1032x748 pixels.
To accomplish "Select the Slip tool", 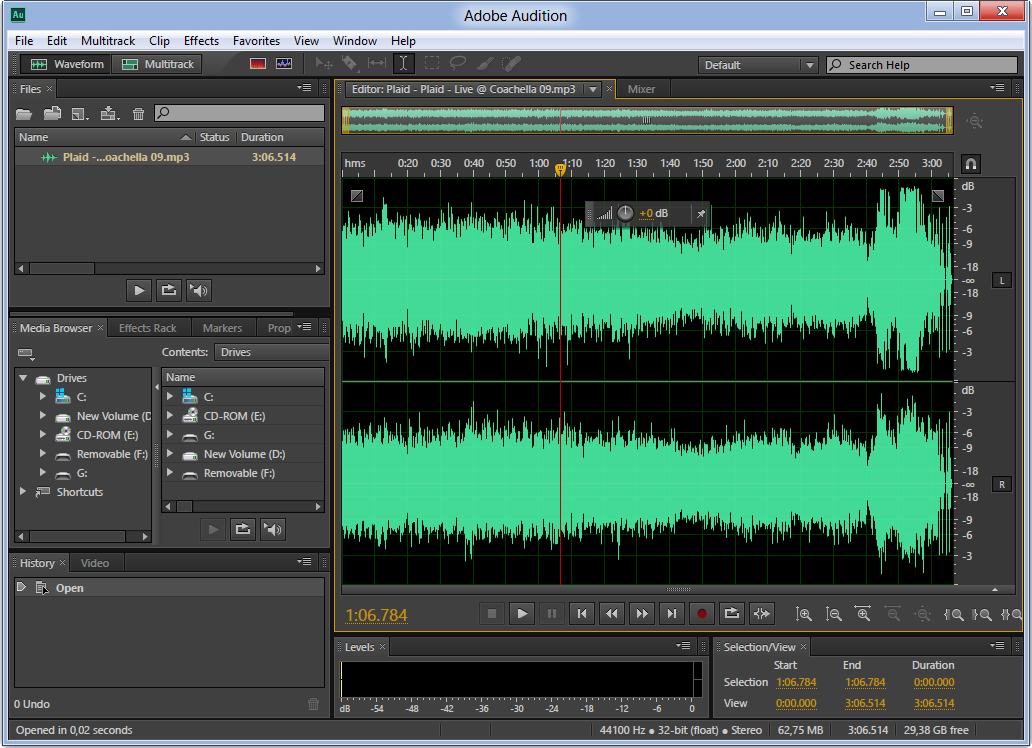I will click(377, 64).
